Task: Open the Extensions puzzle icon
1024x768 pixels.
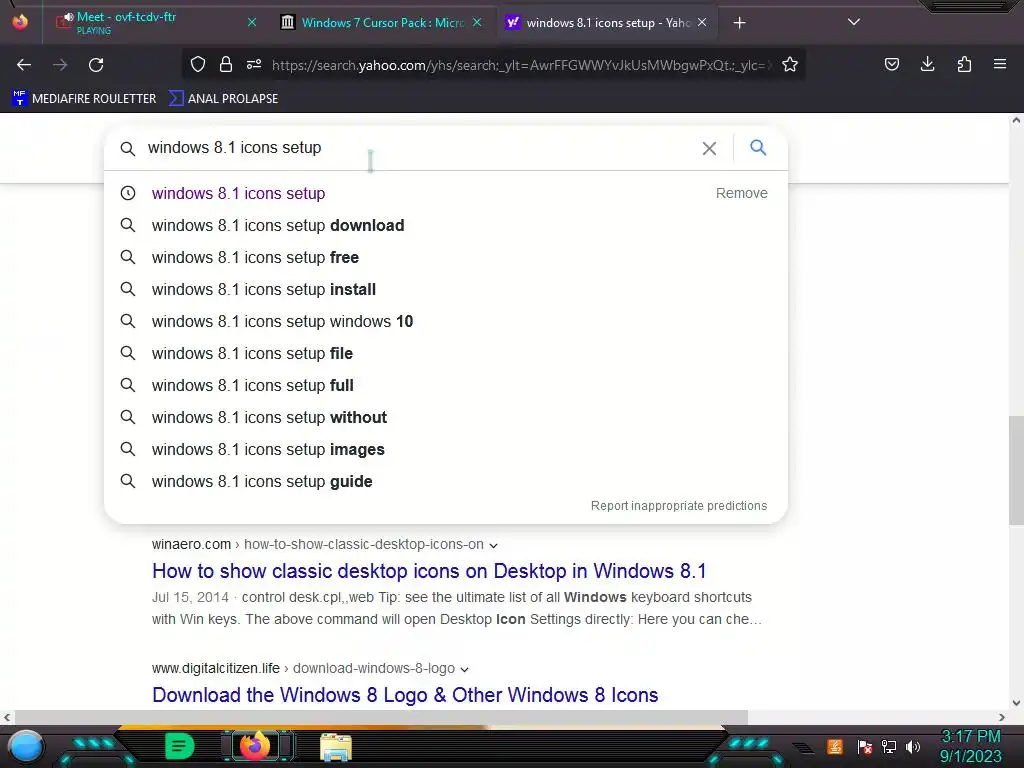Action: click(x=964, y=64)
